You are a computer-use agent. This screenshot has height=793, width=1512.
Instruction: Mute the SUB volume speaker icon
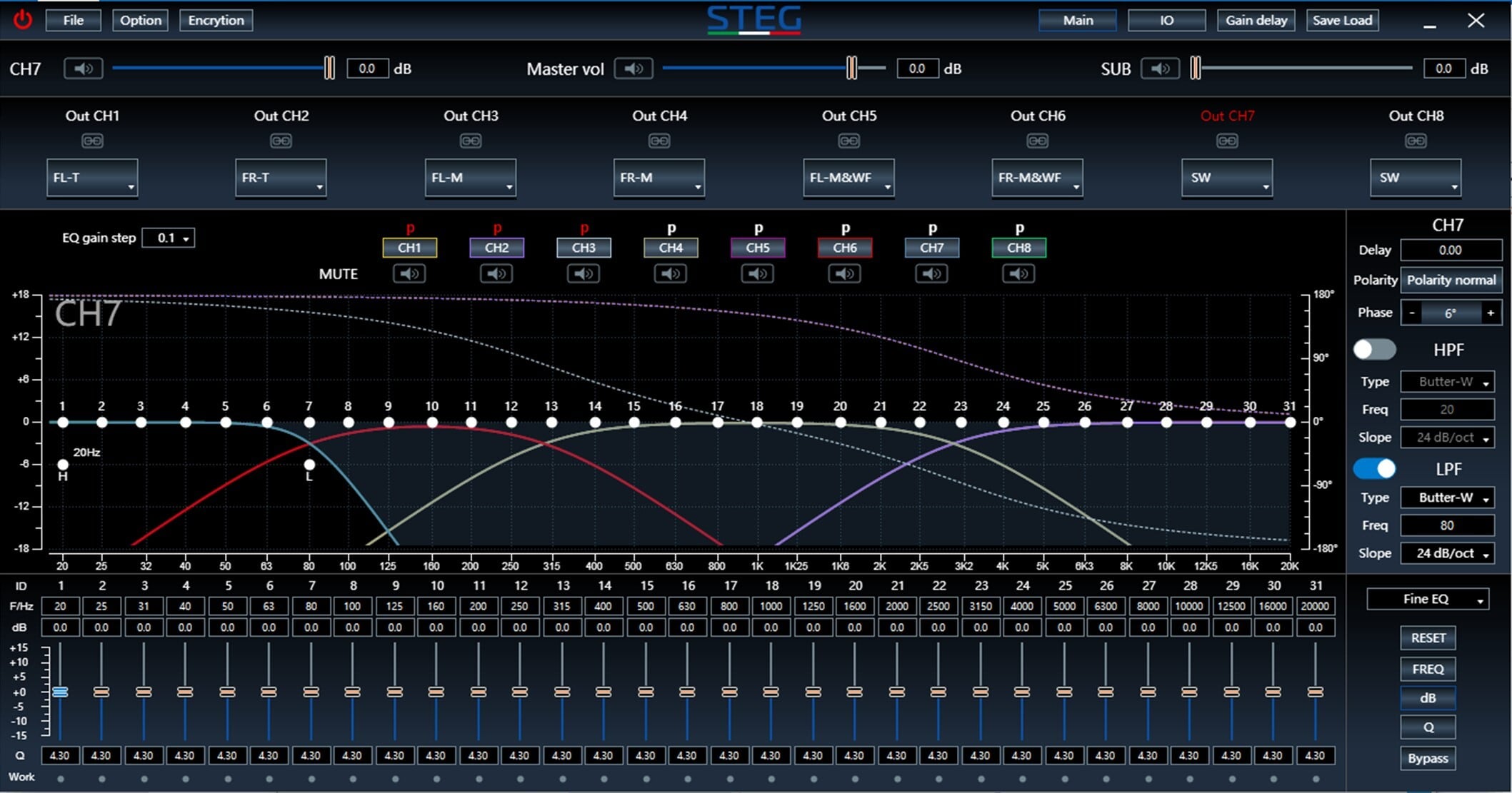pyautogui.click(x=1159, y=69)
